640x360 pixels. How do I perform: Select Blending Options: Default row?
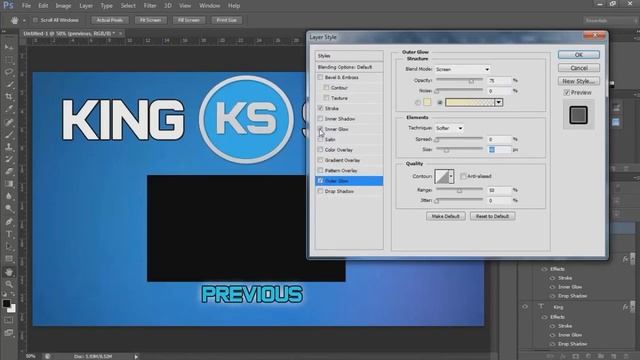pyautogui.click(x=349, y=67)
